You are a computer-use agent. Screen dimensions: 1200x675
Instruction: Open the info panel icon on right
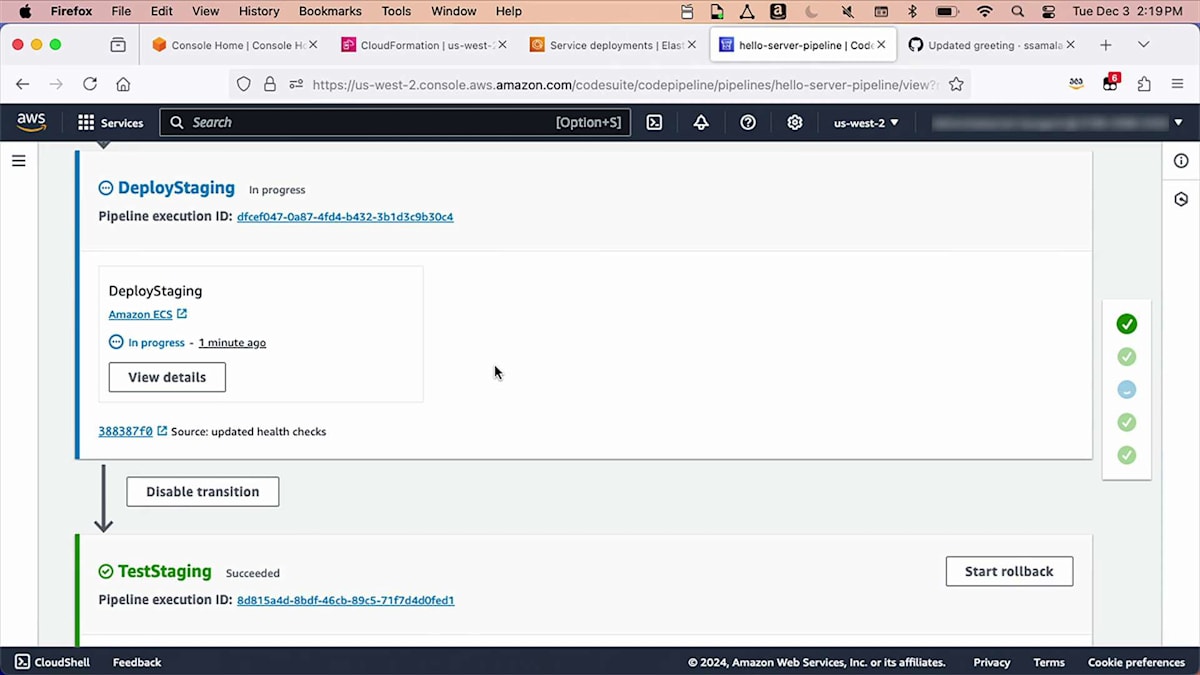pos(1181,161)
